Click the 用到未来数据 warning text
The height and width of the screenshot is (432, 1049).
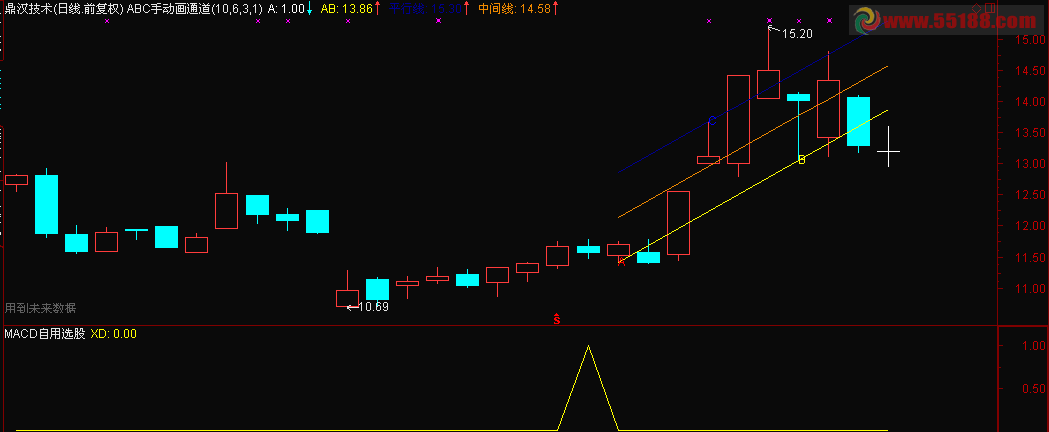[40, 308]
